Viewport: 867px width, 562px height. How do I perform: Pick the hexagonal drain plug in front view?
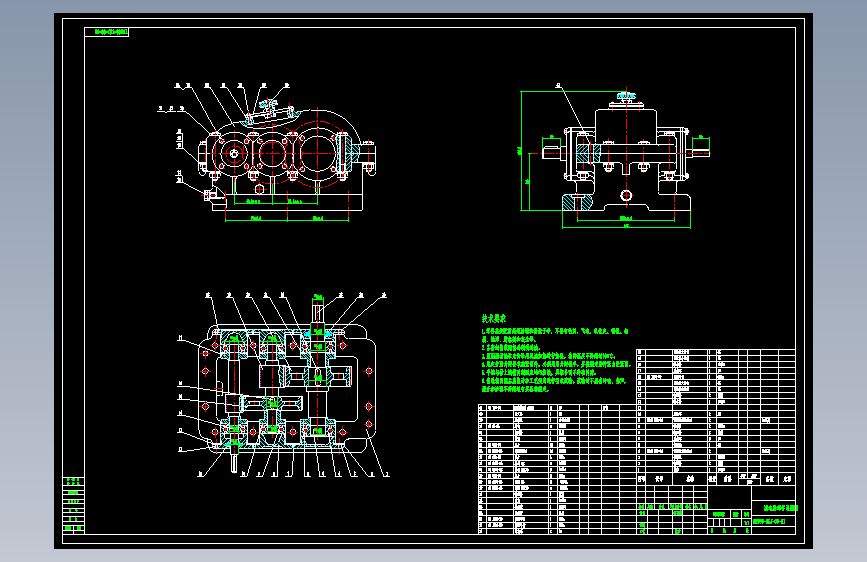click(x=259, y=189)
